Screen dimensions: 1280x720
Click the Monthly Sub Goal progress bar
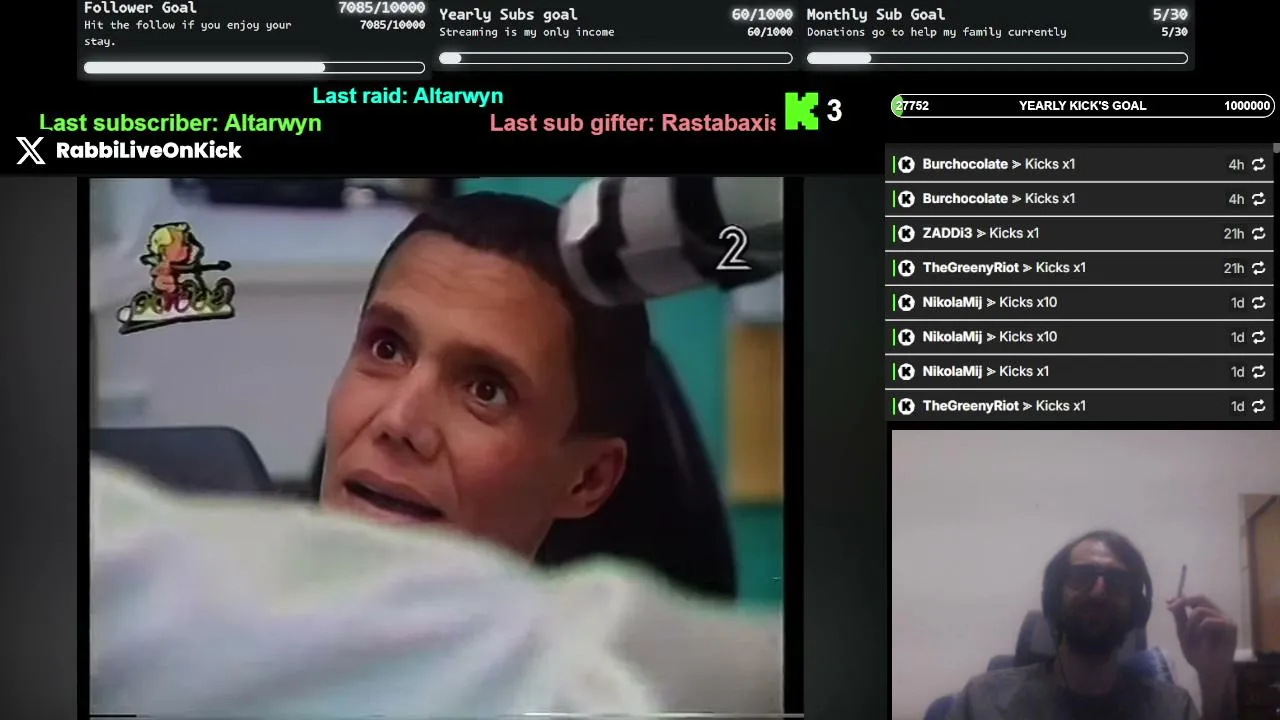click(x=997, y=58)
